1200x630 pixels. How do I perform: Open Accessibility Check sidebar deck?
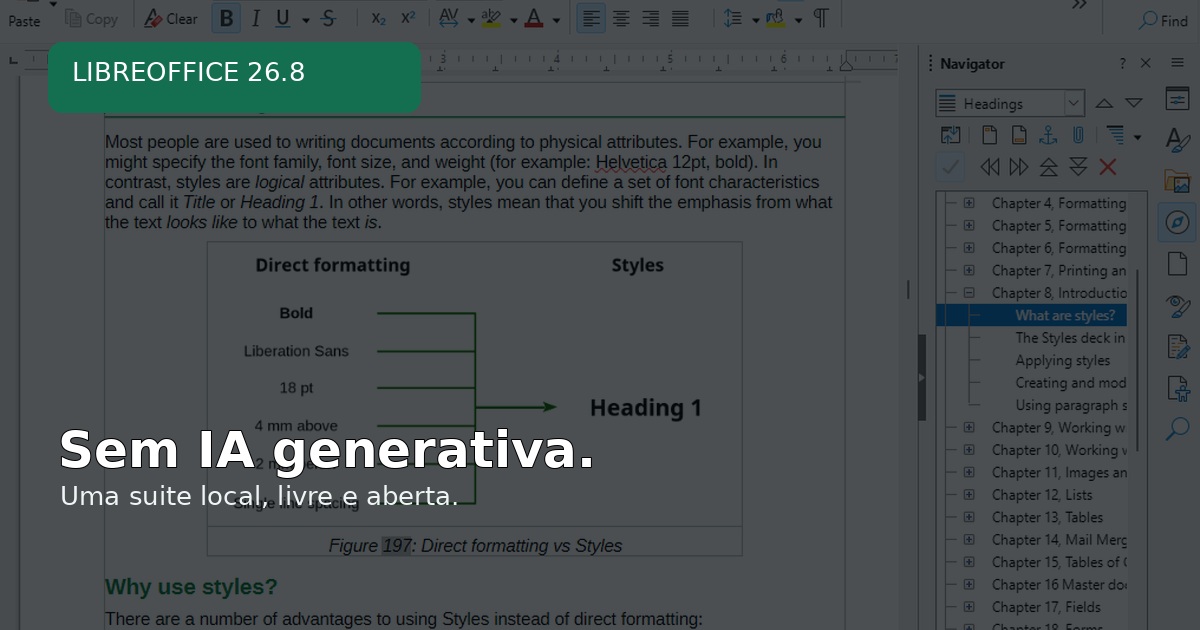pos(1178,388)
